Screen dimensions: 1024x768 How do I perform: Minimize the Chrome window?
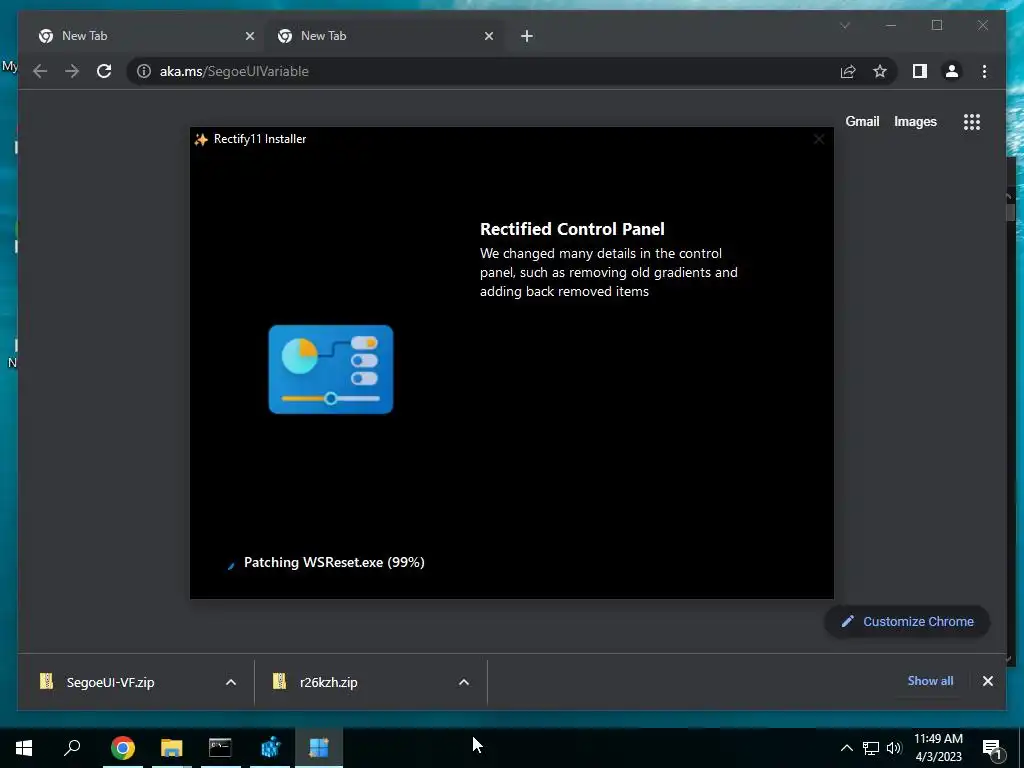(x=891, y=25)
